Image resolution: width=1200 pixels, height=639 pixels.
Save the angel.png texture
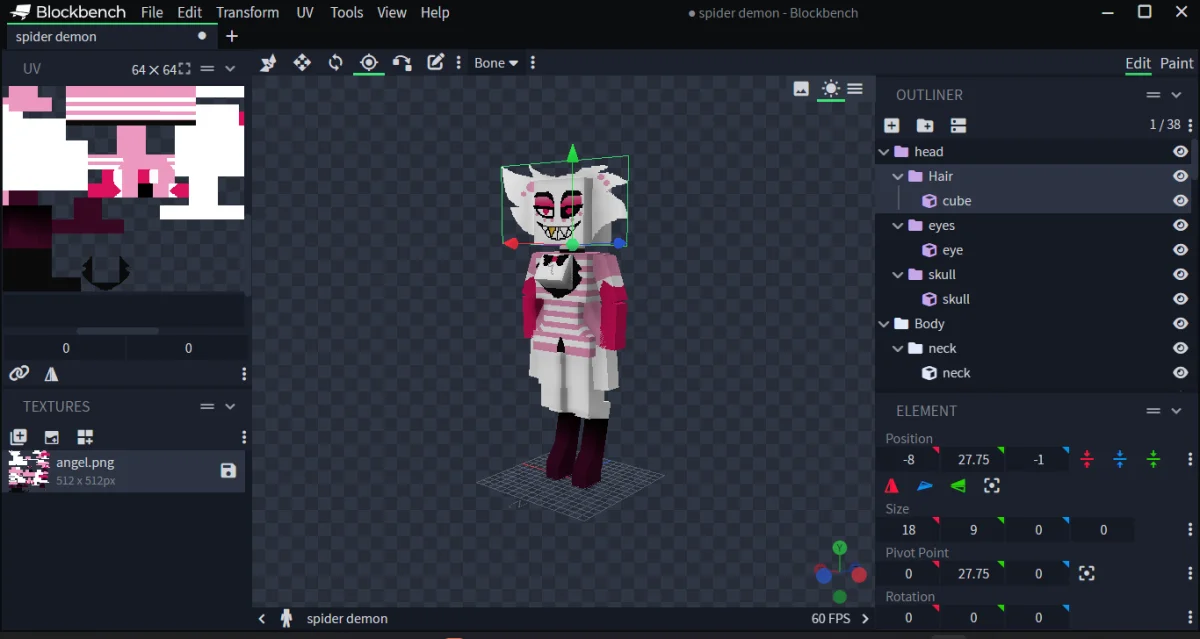click(228, 471)
